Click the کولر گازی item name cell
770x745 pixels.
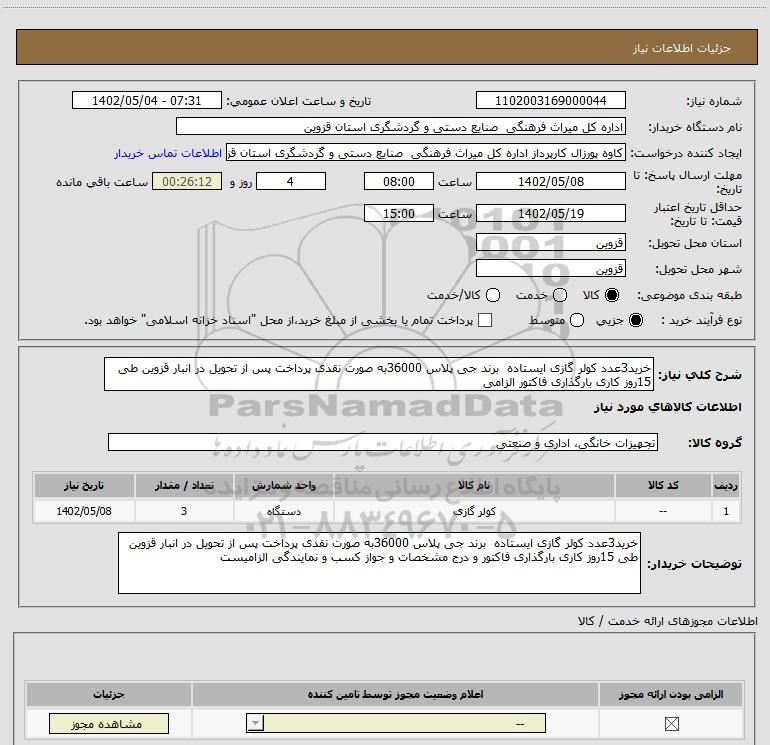click(474, 511)
